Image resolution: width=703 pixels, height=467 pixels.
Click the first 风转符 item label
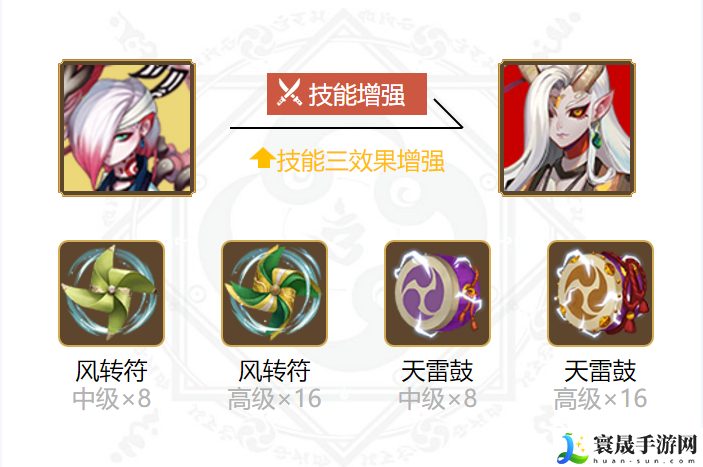(x=112, y=371)
